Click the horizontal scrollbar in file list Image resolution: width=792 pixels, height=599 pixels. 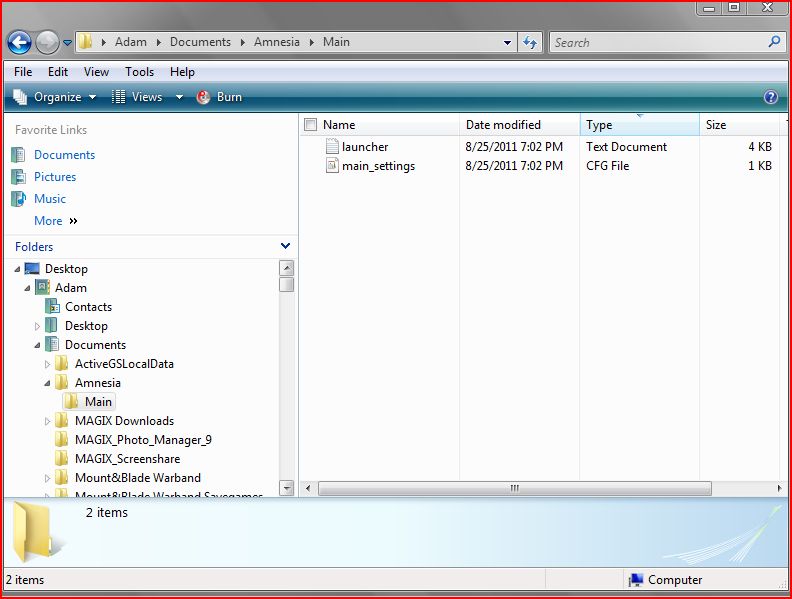[515, 488]
